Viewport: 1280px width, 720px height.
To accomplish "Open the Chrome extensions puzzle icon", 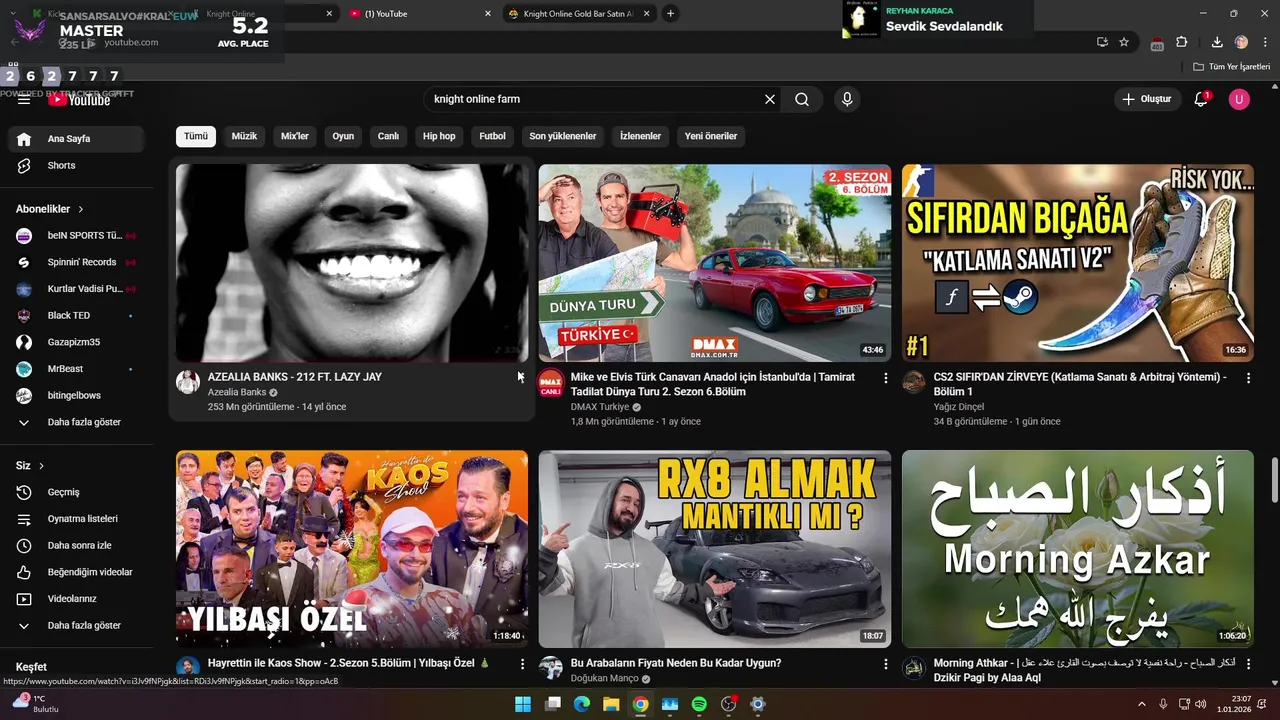I will (1182, 42).
